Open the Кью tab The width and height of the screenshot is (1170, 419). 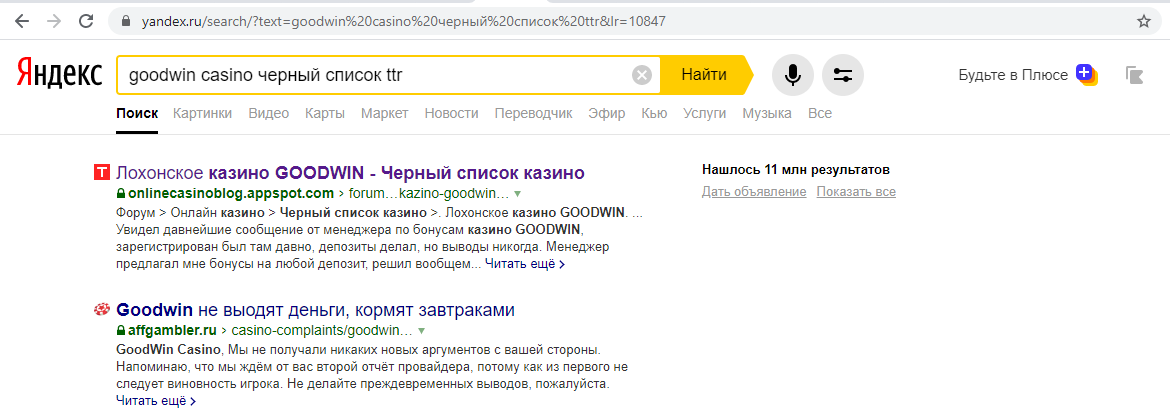coord(654,113)
